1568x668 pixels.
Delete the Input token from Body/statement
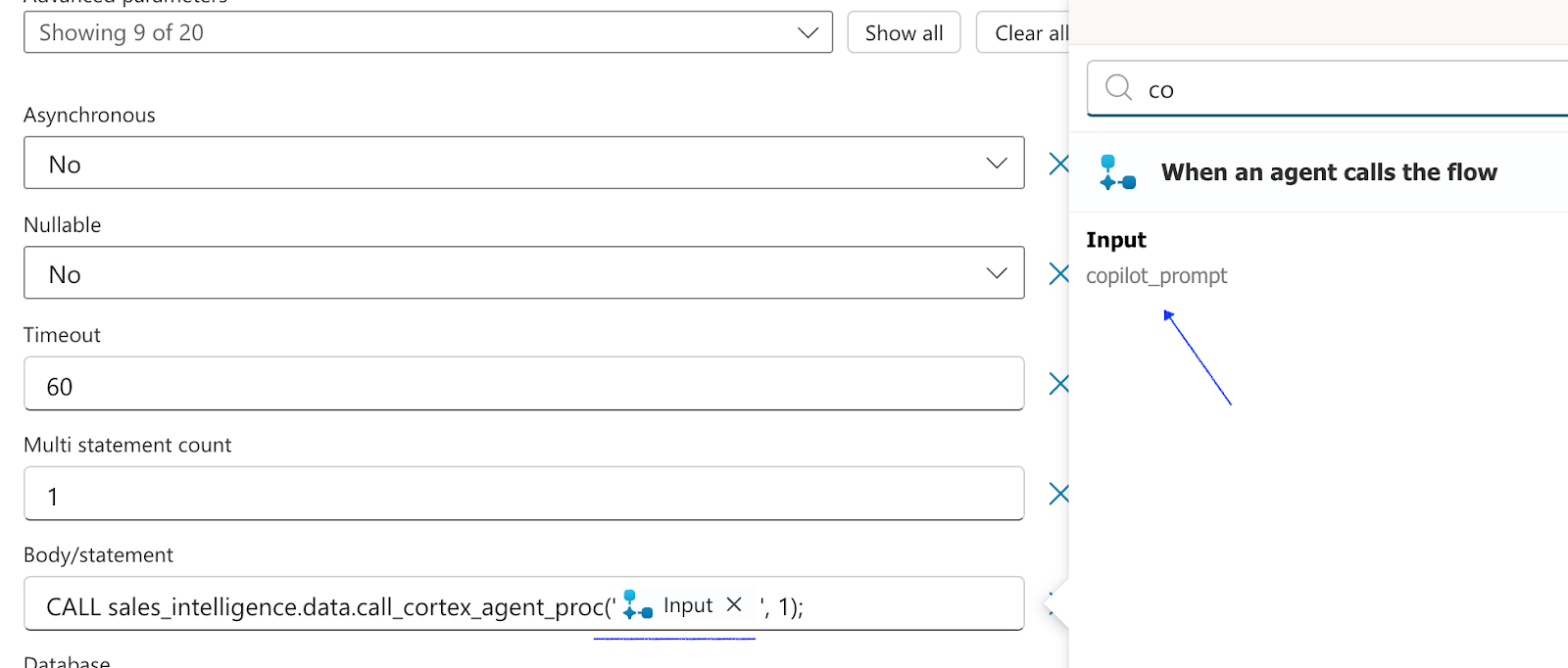pyautogui.click(x=734, y=605)
